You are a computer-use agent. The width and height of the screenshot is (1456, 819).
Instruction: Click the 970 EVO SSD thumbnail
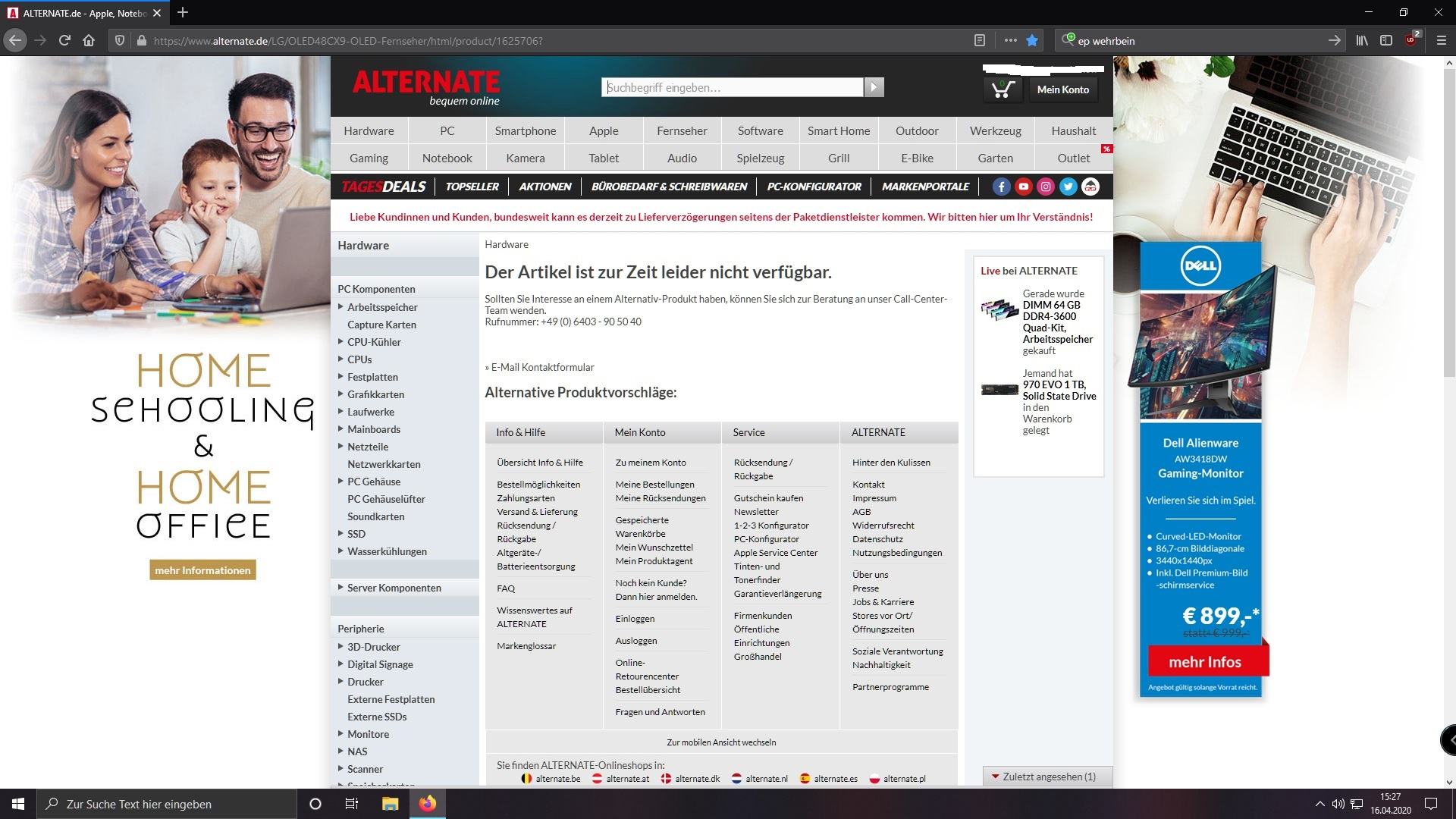[x=999, y=390]
